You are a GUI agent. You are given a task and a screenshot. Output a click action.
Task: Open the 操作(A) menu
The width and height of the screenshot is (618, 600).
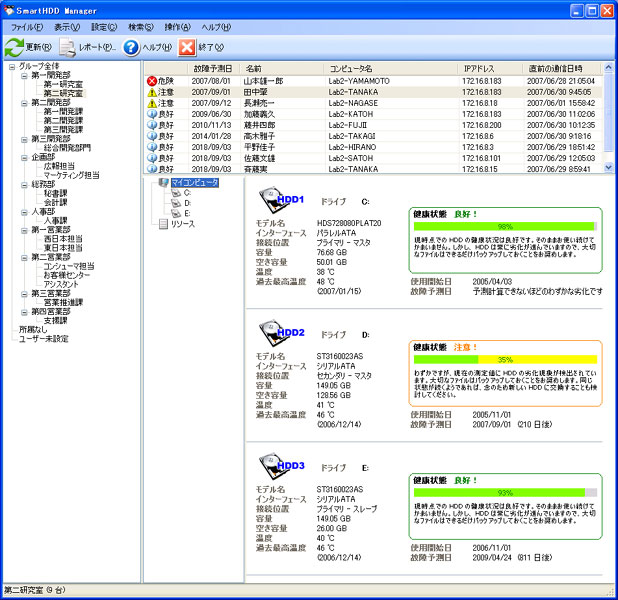177,27
